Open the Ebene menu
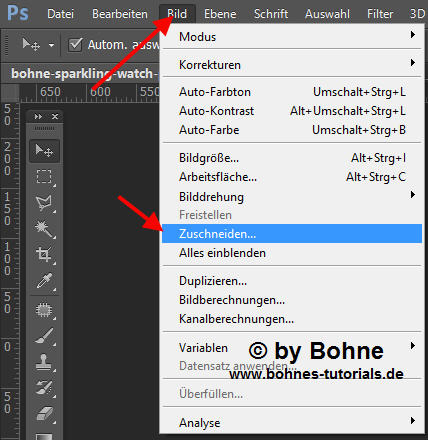The image size is (428, 440). pyautogui.click(x=220, y=14)
